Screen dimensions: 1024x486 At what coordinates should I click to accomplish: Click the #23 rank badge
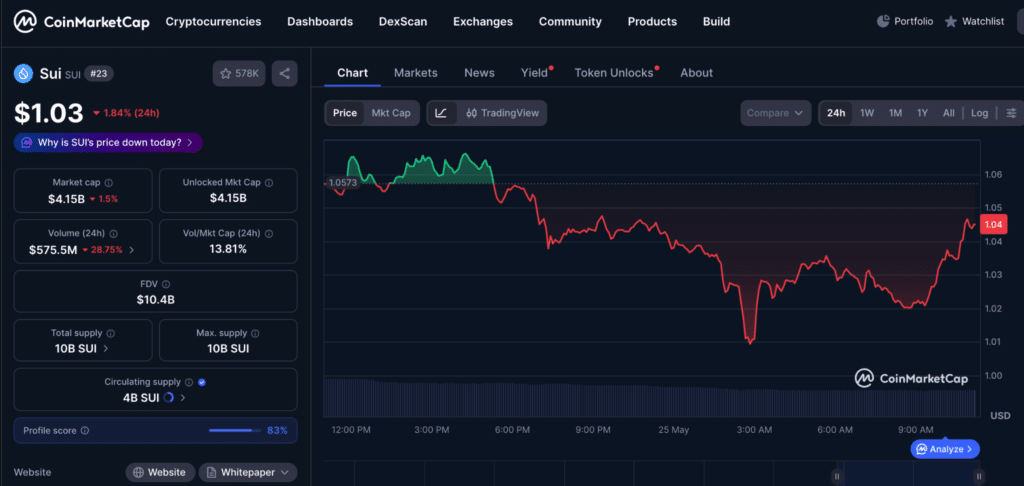tap(99, 74)
